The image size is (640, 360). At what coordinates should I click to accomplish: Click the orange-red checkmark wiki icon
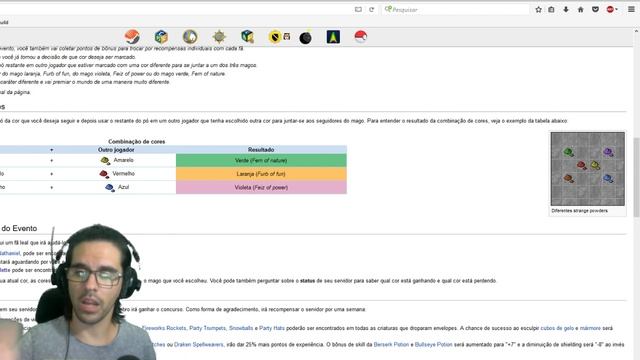[132, 37]
